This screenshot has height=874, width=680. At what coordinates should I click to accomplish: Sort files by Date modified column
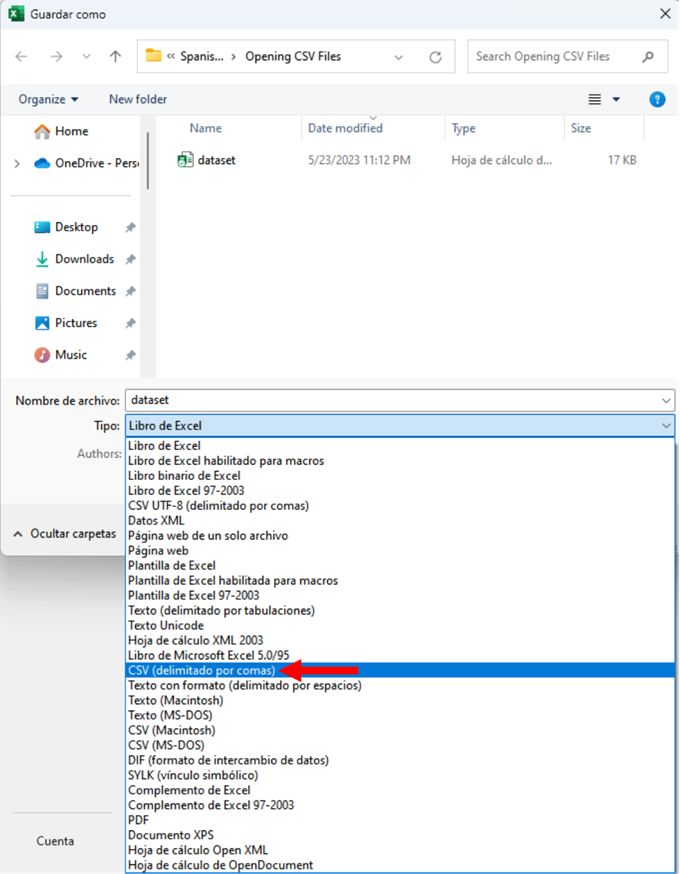345,128
